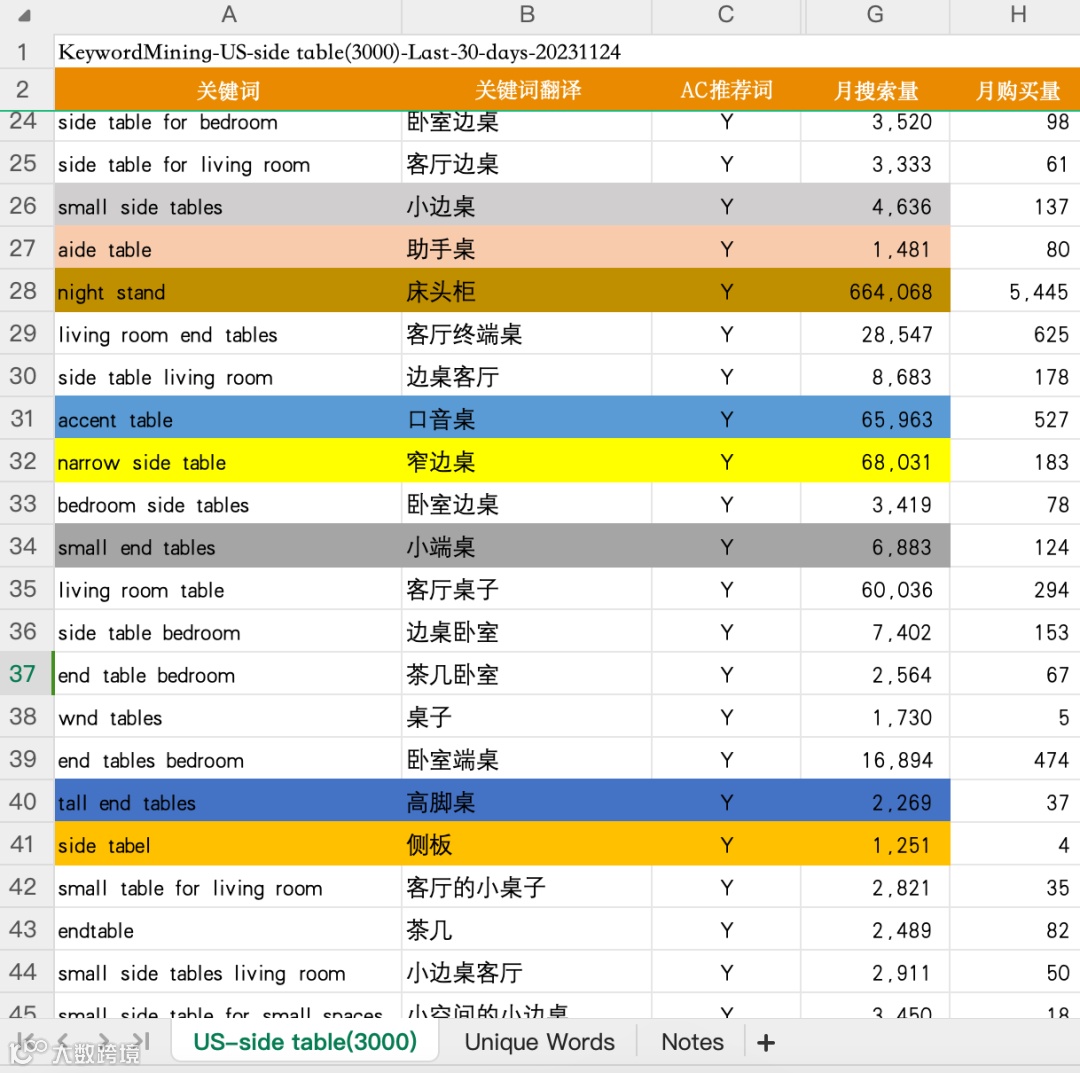Select the translation cell 口音桌
Image resolution: width=1080 pixels, height=1073 pixels.
coord(527,419)
